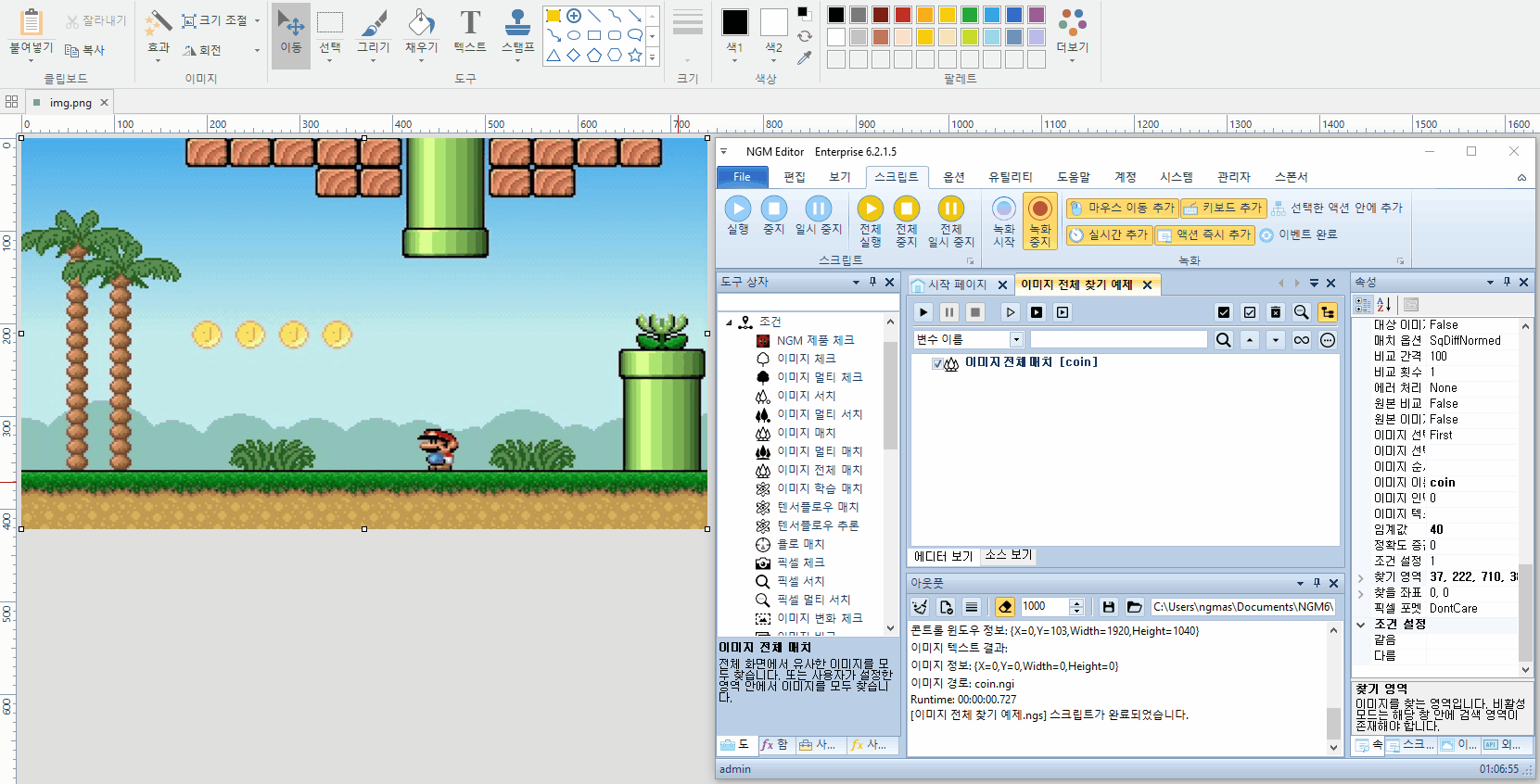Open the 변수 이름 combo box

(x=1017, y=340)
